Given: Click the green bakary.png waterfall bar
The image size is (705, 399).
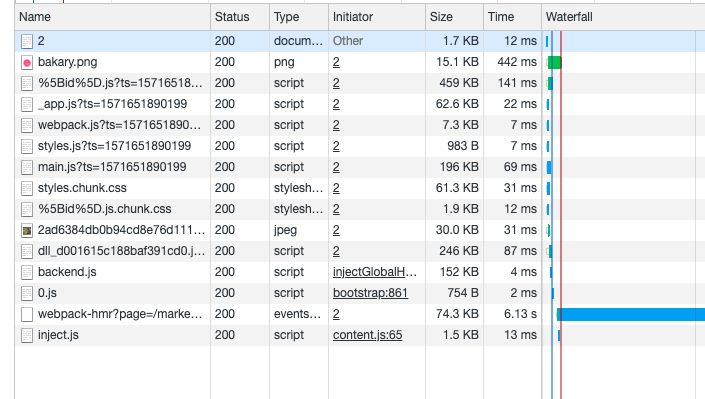Looking at the screenshot, I should 555,63.
